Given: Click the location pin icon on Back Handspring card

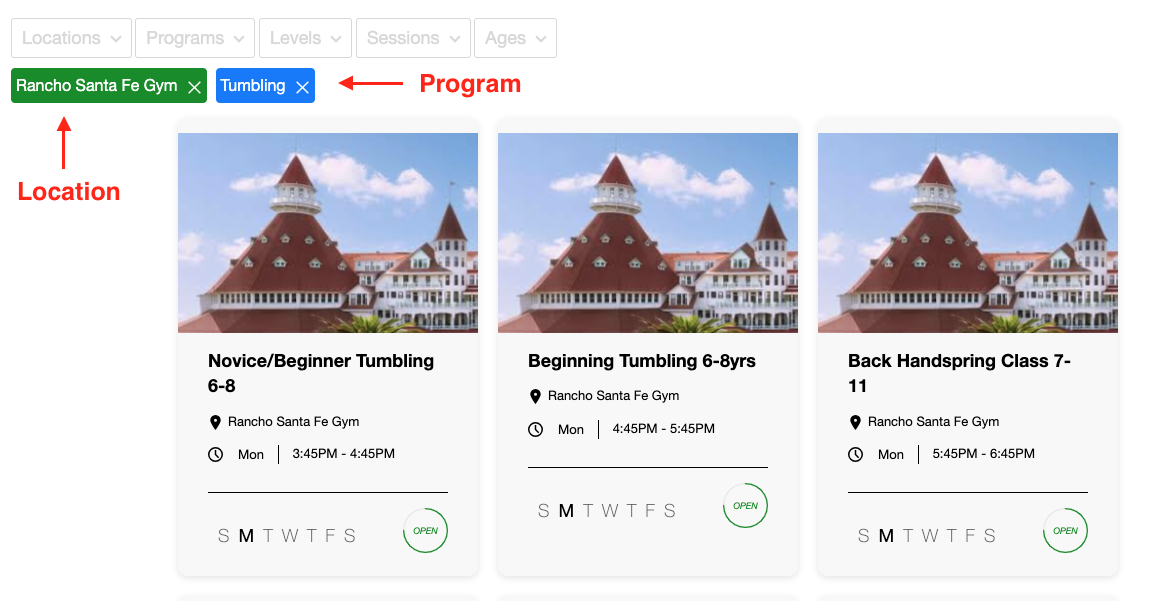Looking at the screenshot, I should click(x=855, y=422).
